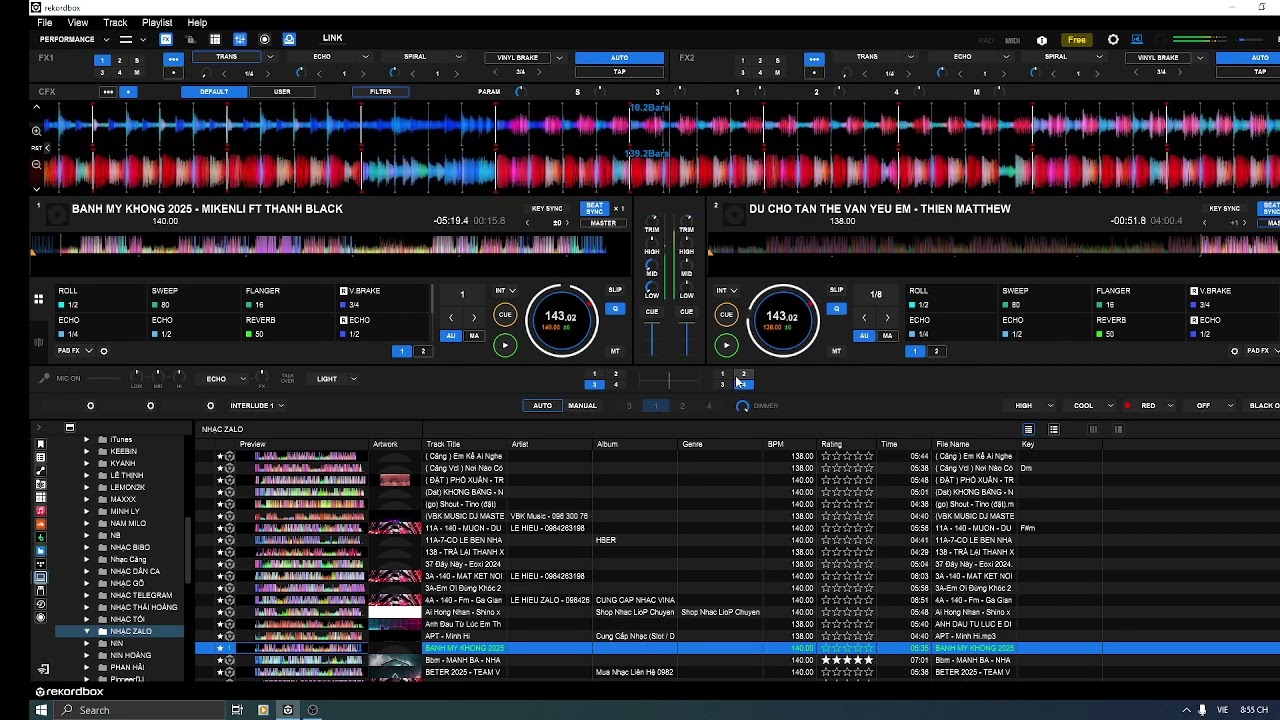
Task: Click the sidebar export icon above the rekordbox logo
Action: pyautogui.click(x=43, y=670)
